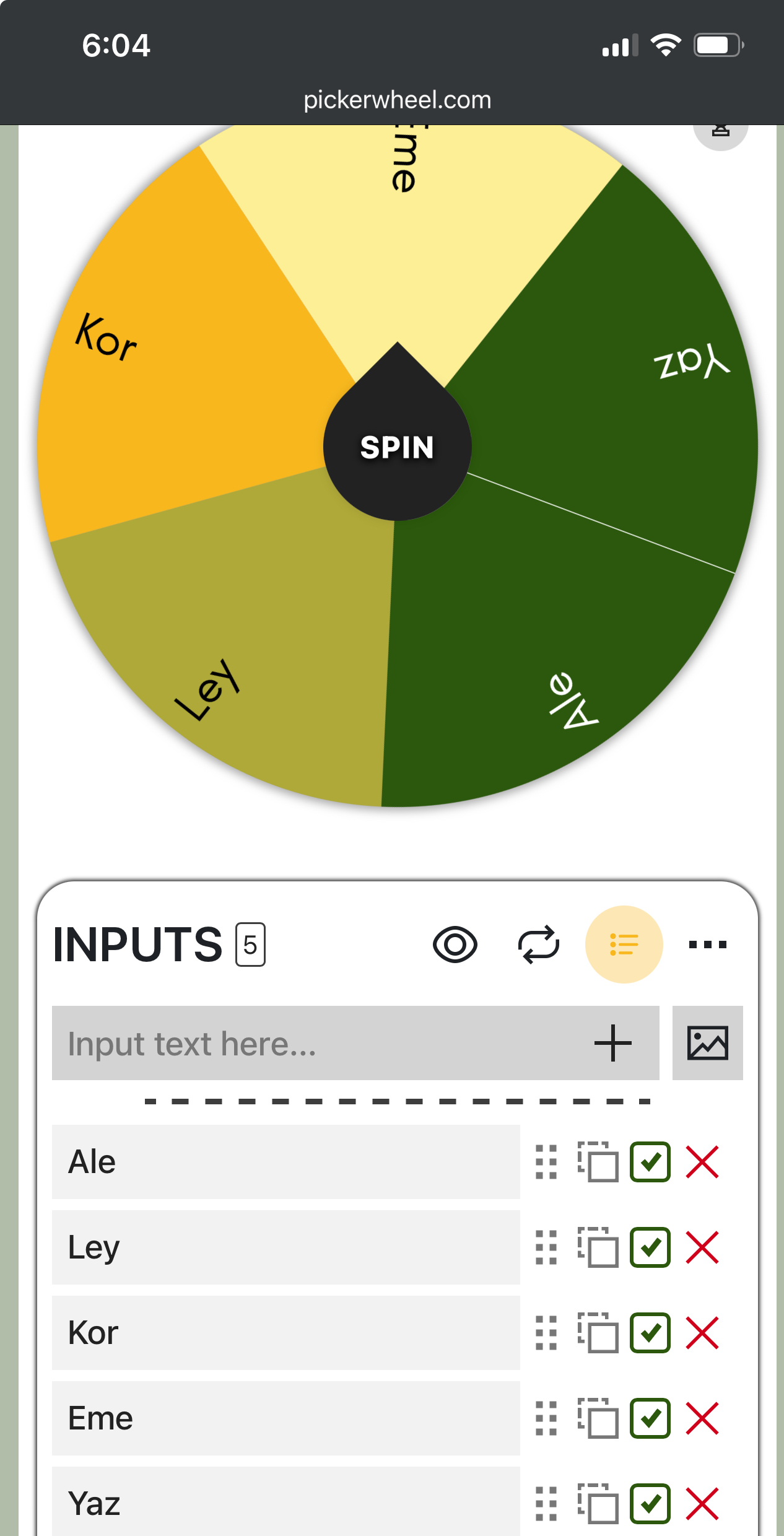Image resolution: width=784 pixels, height=1536 pixels.
Task: Remove the Eme entry with red X
Action: coord(702,1418)
